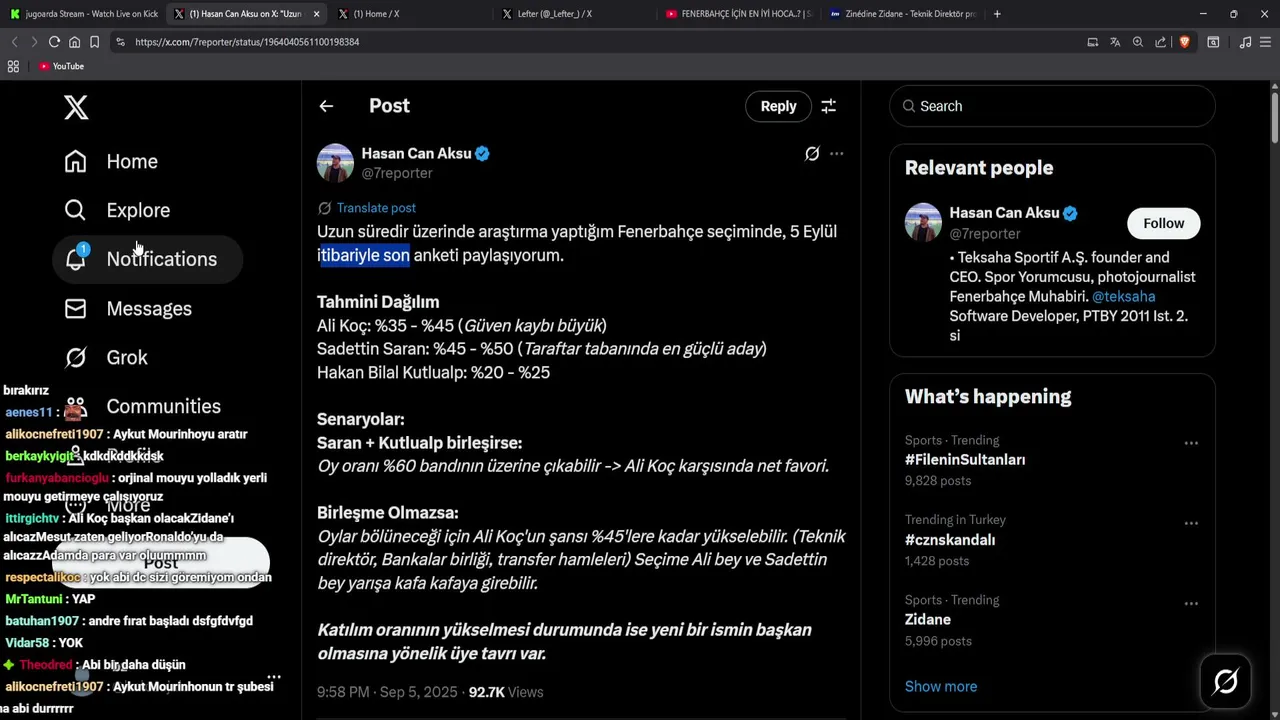Open the Zidane trending topic
Screen dimensions: 1280x720
pos(927,620)
